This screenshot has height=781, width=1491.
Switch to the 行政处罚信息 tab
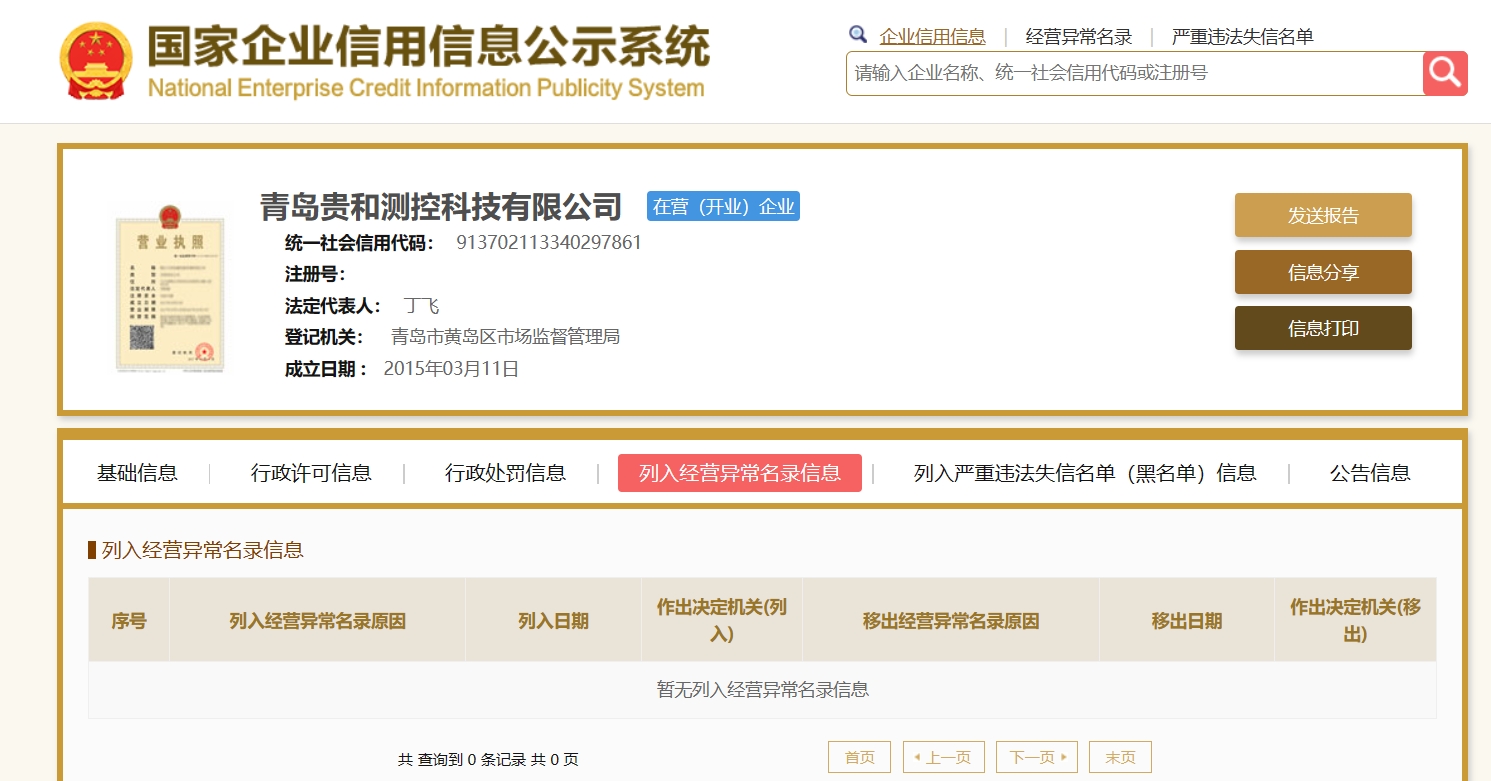(505, 473)
